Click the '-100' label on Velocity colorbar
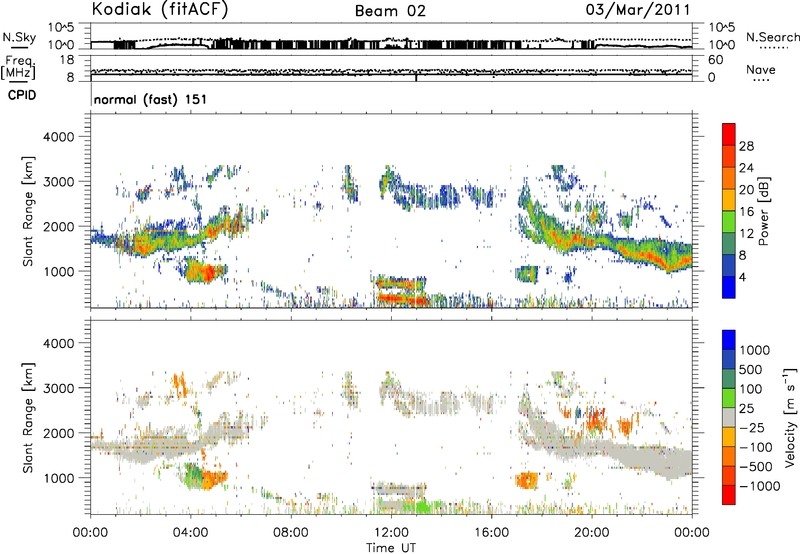The width and height of the screenshot is (800, 554). 756,447
